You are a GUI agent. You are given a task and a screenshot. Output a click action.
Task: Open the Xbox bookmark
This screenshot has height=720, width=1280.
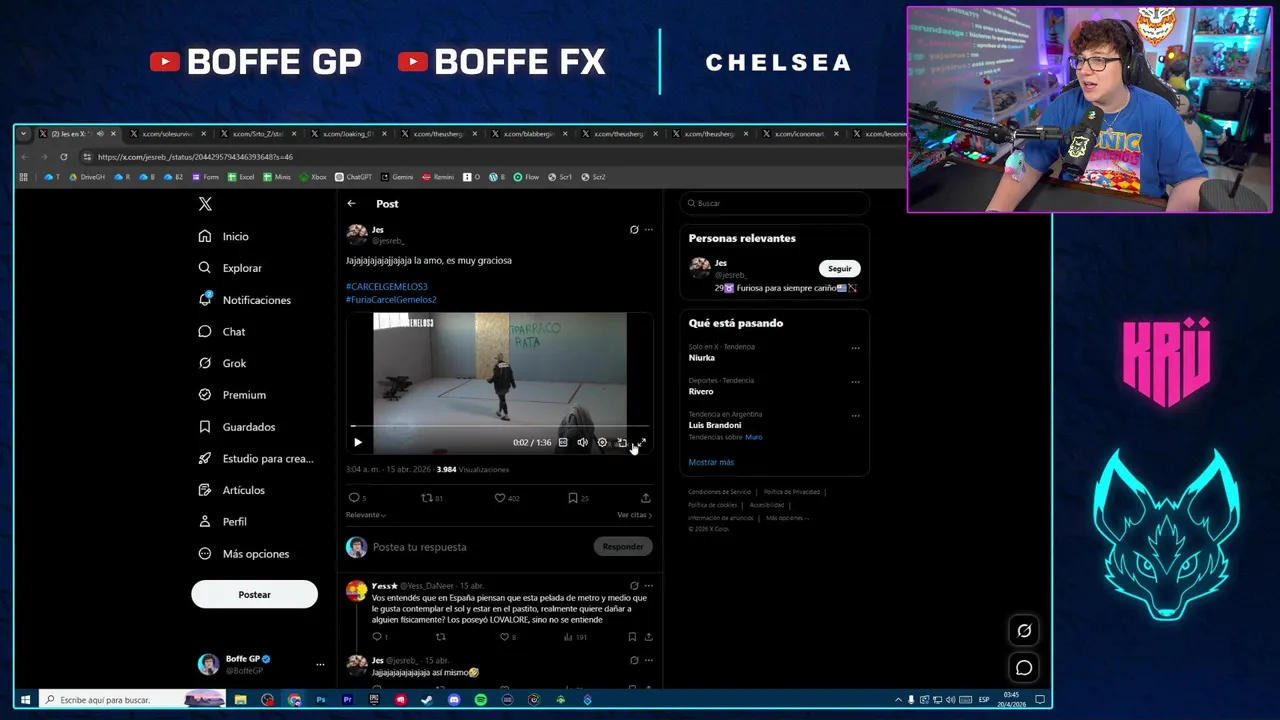point(313,177)
